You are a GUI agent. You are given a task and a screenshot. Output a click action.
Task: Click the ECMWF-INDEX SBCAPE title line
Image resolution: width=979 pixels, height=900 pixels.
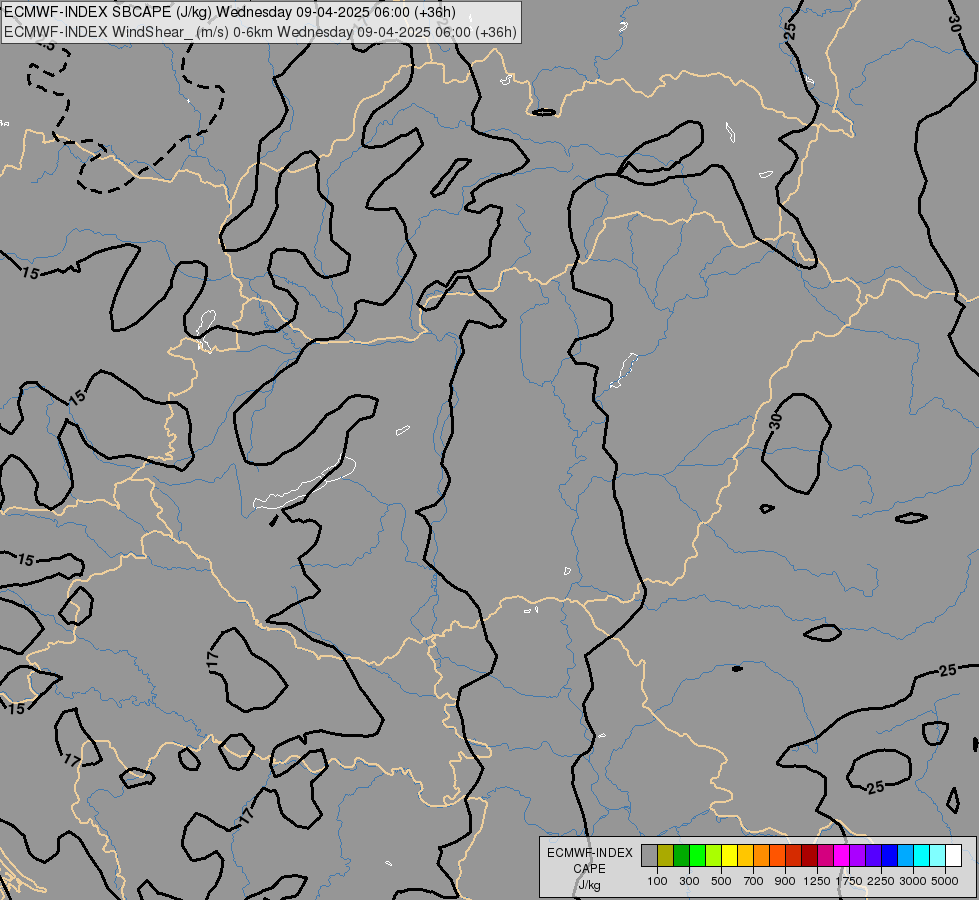[x=230, y=12]
